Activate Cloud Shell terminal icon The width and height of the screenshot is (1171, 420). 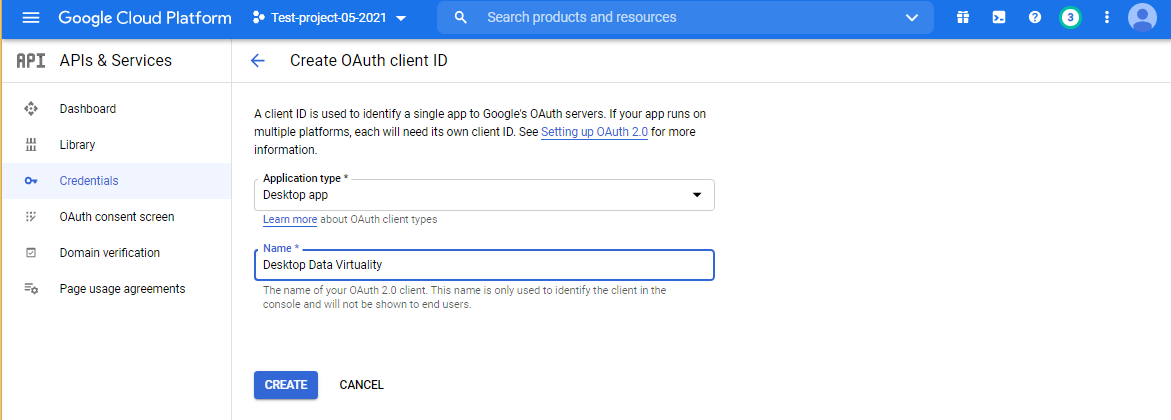point(998,18)
